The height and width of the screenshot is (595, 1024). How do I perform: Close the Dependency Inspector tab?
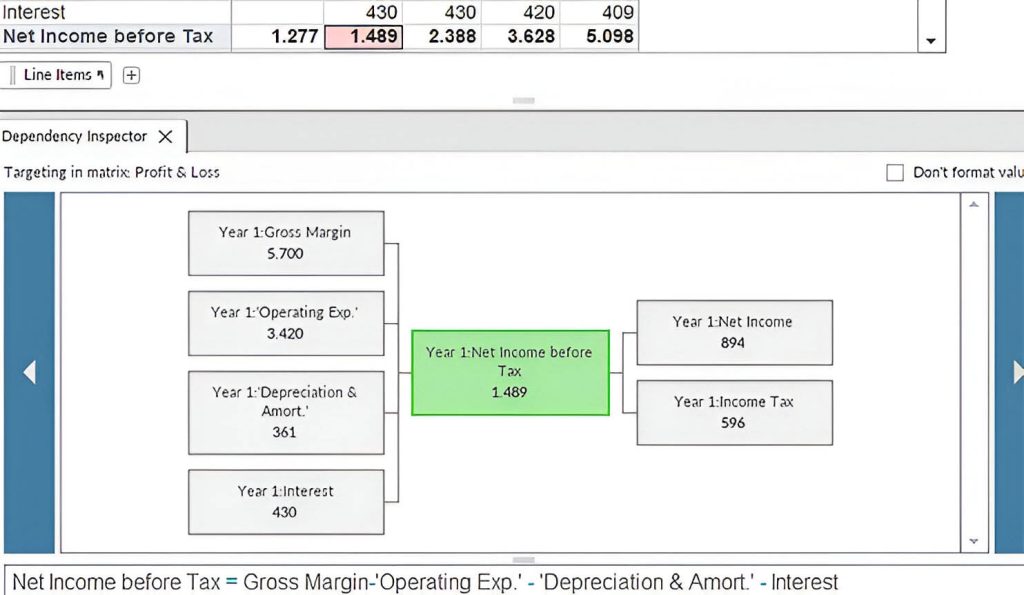click(x=166, y=137)
